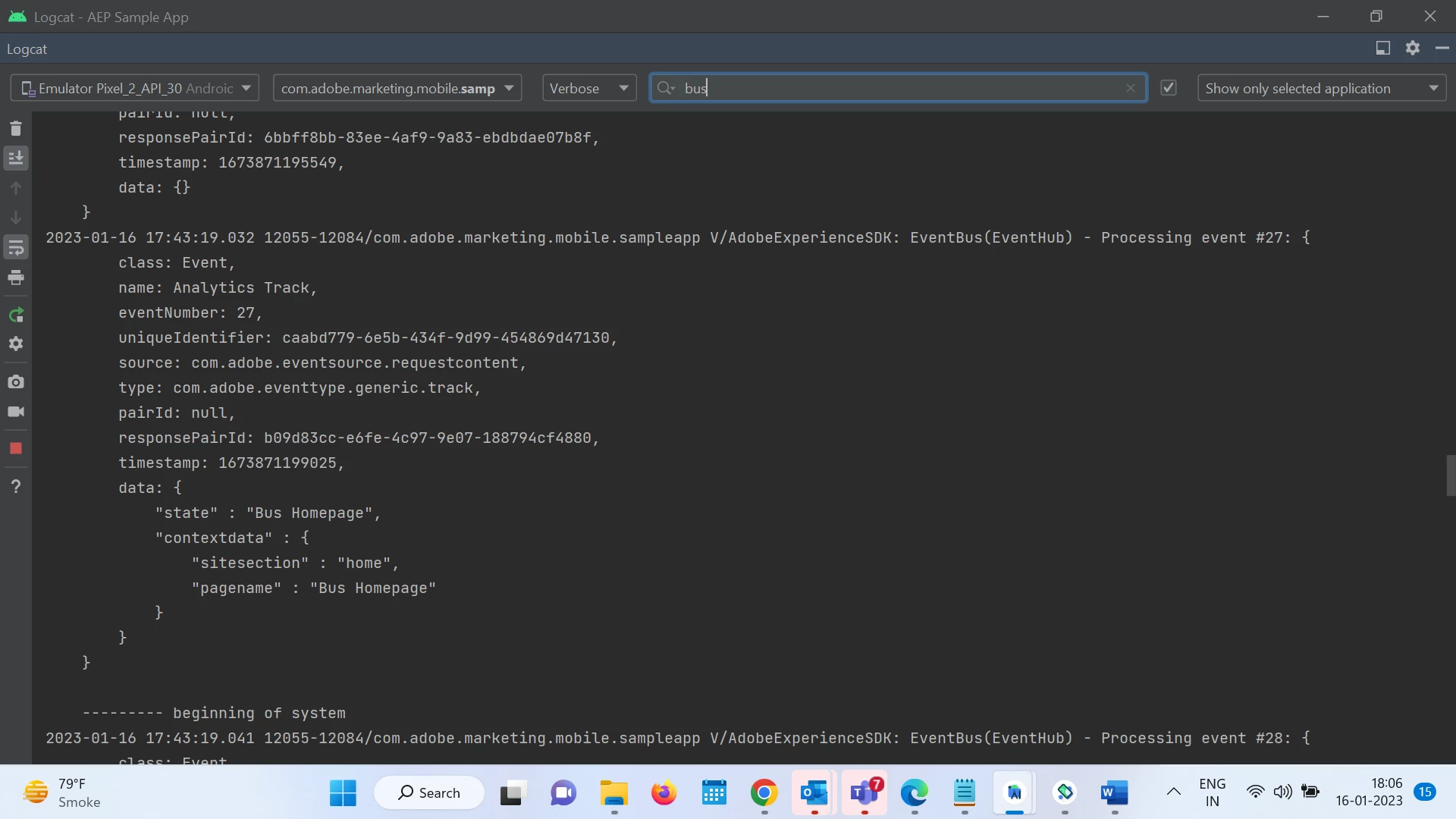This screenshot has width=1456, height=819.
Task: Click the green Restart logcat icon
Action: [x=16, y=315]
